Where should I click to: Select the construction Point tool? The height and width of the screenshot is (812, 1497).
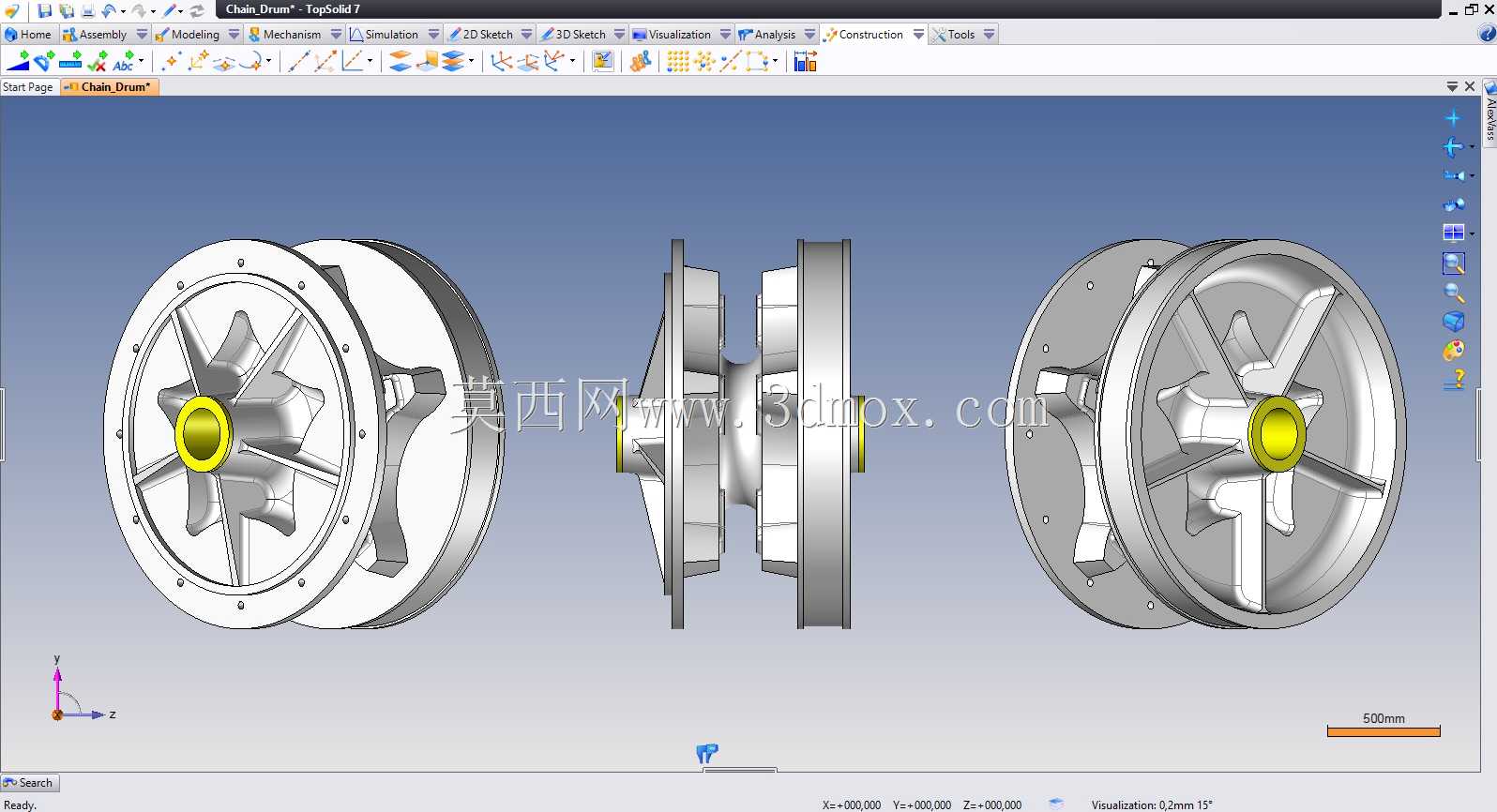[x=171, y=62]
